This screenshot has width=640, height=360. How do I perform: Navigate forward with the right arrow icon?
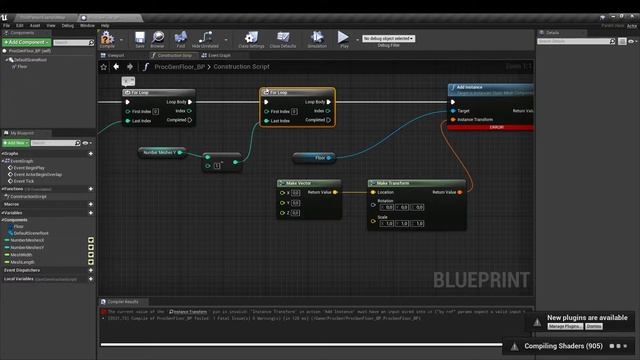click(130, 67)
